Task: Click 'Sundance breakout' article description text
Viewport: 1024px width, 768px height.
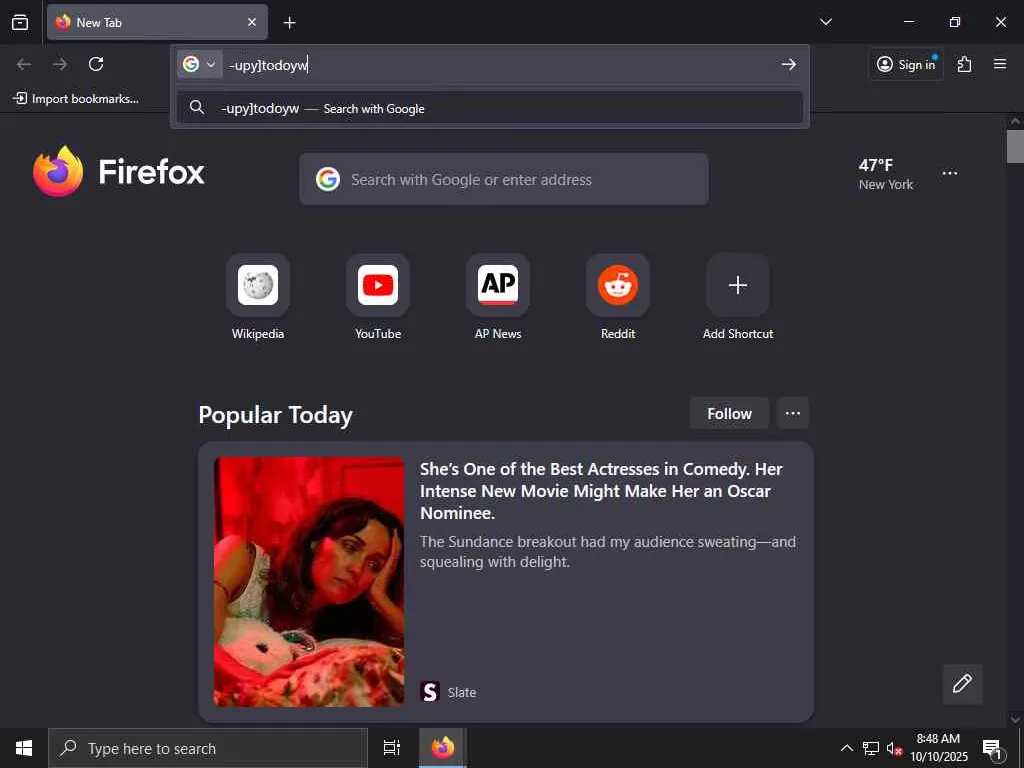Action: [x=607, y=552]
